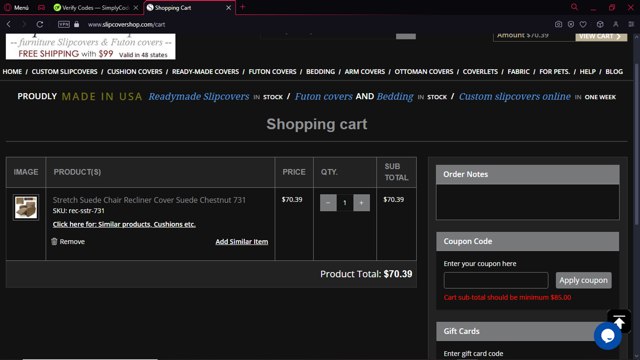
Task: Open the profile account icon
Action: tap(616, 24)
